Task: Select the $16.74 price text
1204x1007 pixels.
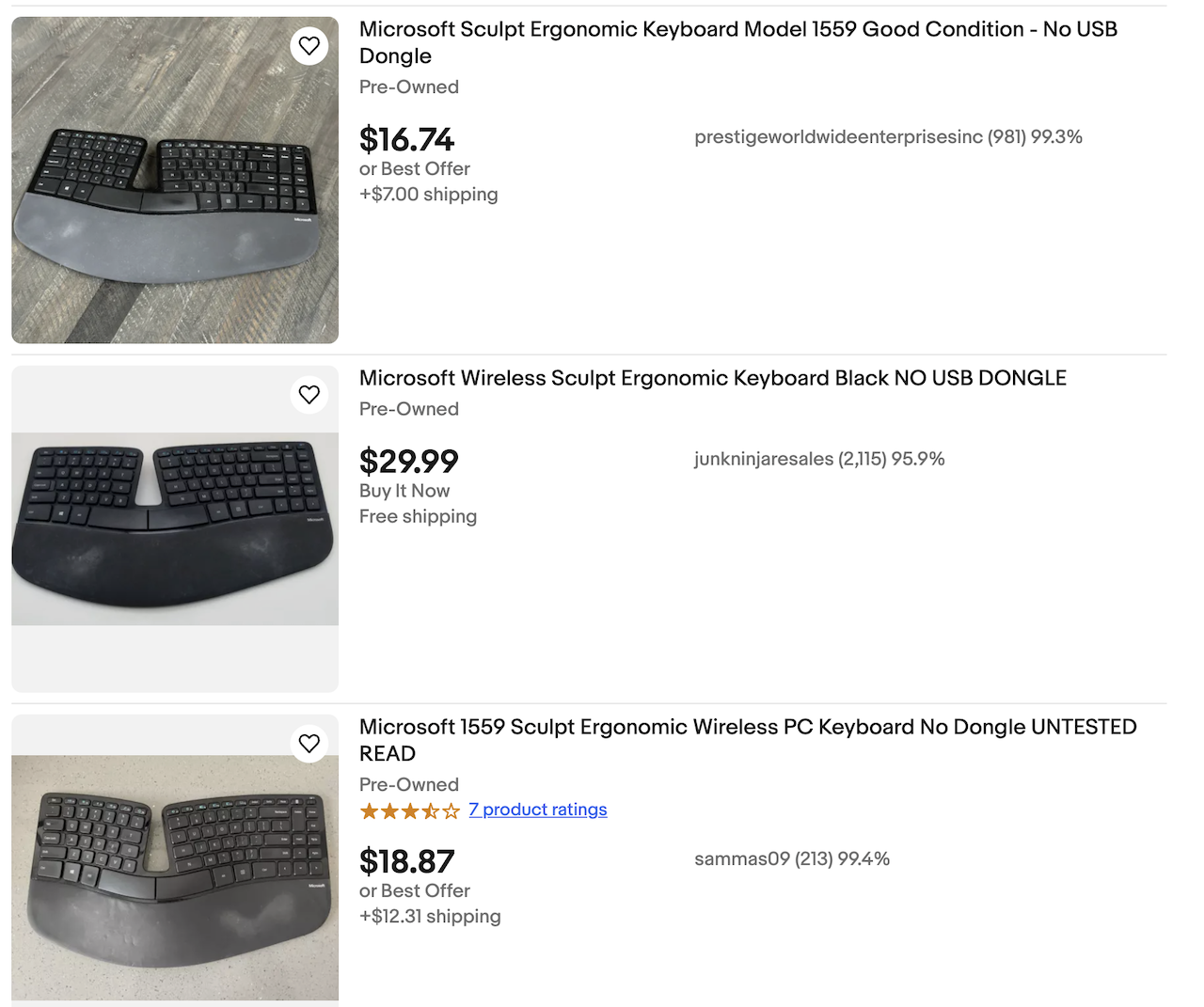Action: pos(406,140)
